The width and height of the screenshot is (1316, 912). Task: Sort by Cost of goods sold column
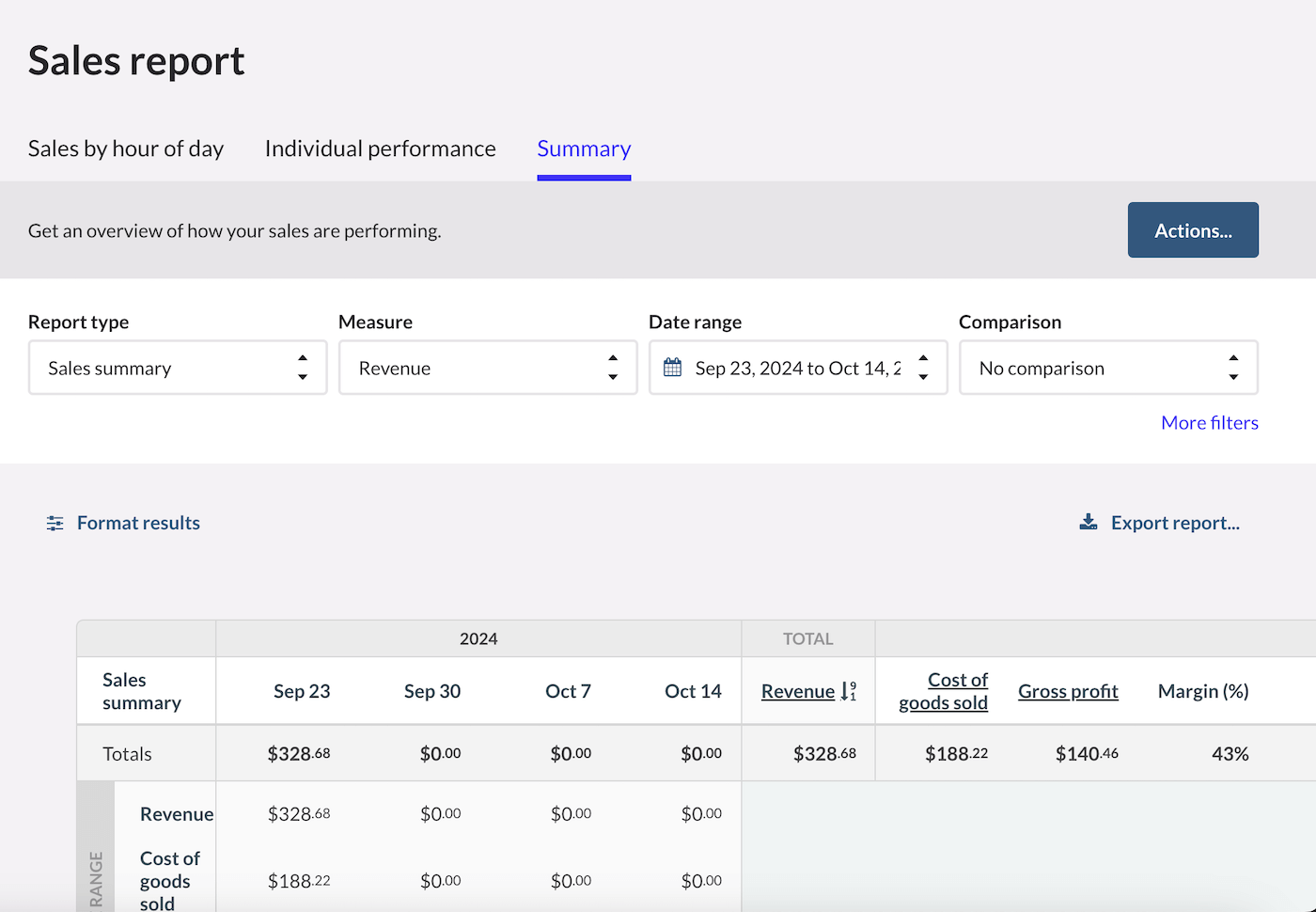[x=944, y=691]
